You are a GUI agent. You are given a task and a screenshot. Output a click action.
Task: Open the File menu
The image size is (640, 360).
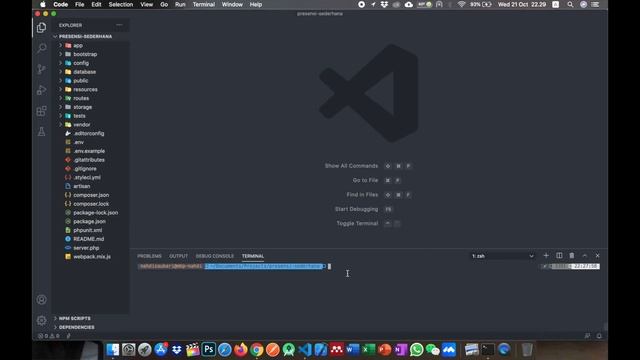click(x=80, y=4)
